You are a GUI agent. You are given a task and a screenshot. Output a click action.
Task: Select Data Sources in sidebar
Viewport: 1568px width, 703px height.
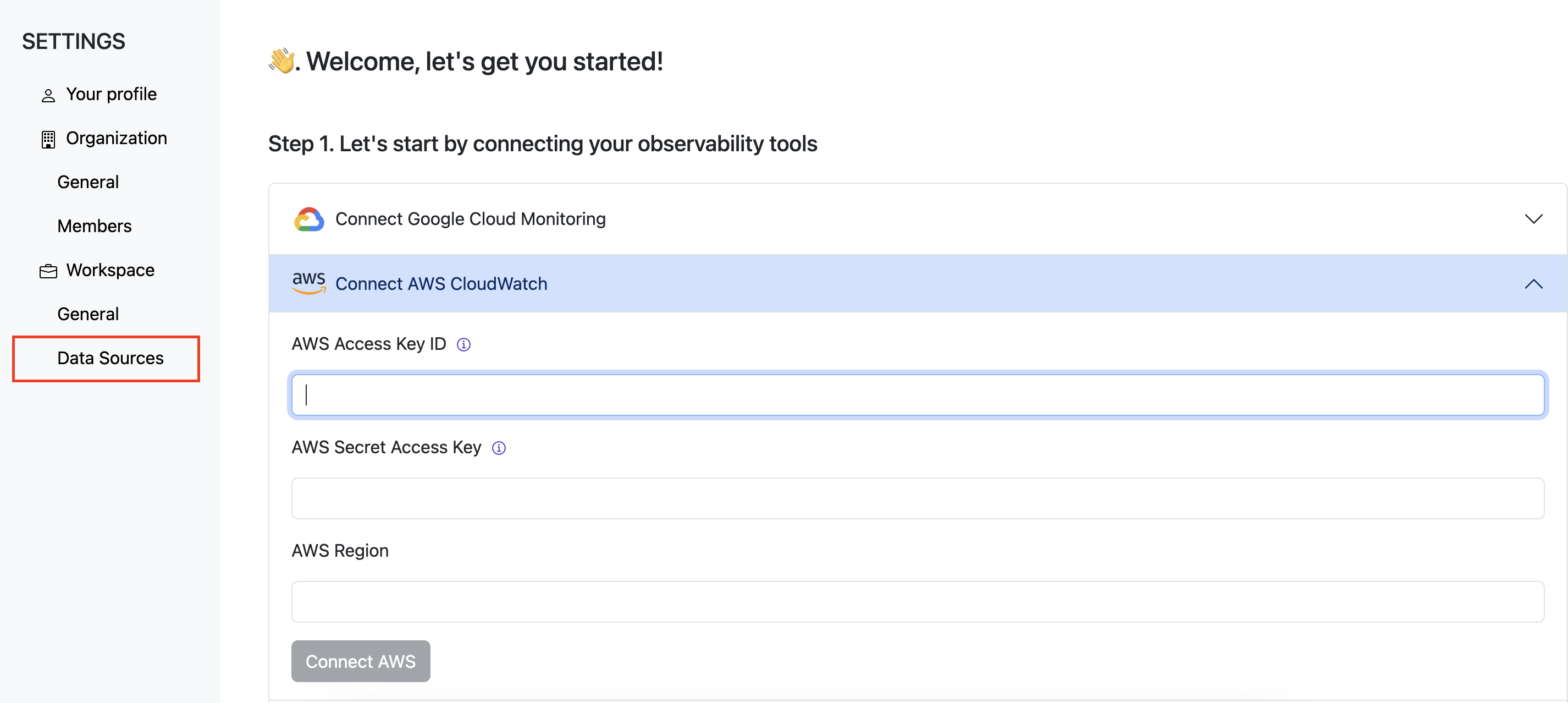pyautogui.click(x=110, y=358)
